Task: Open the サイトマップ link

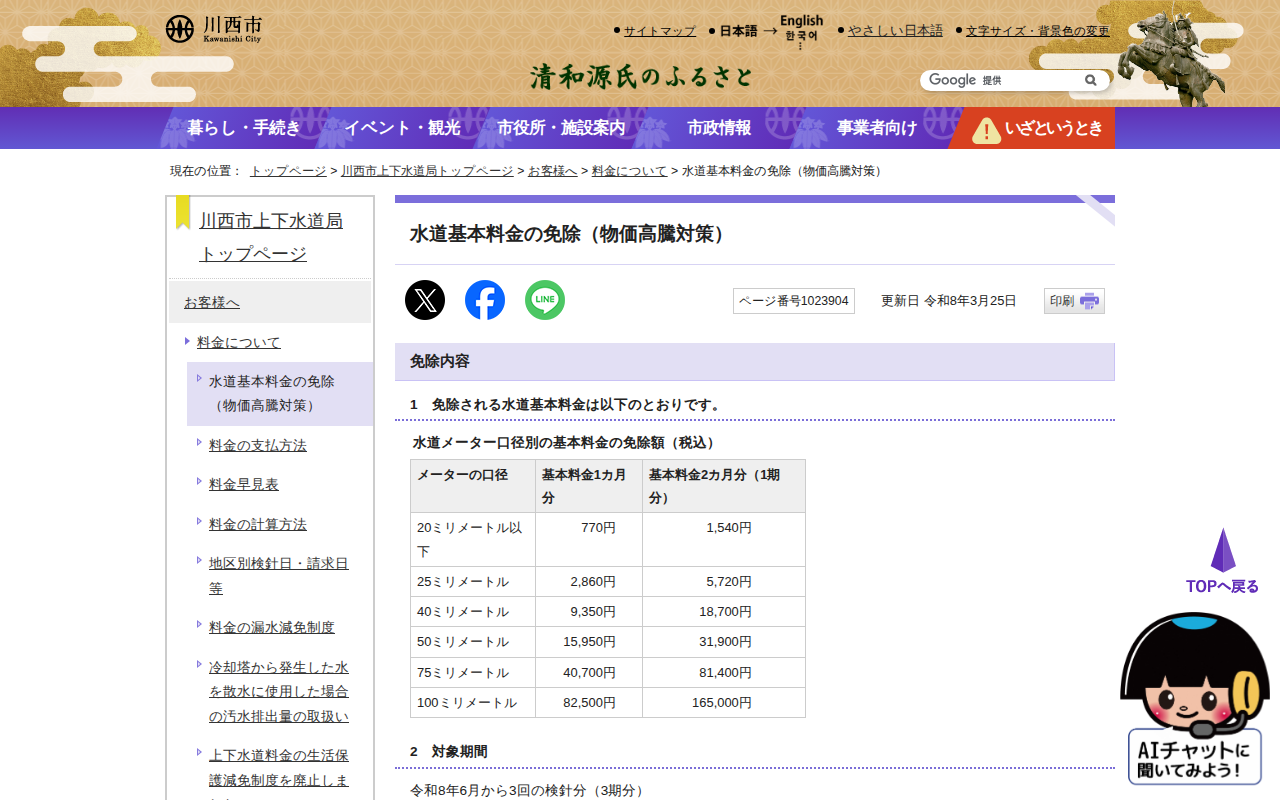Action: pyautogui.click(x=659, y=31)
